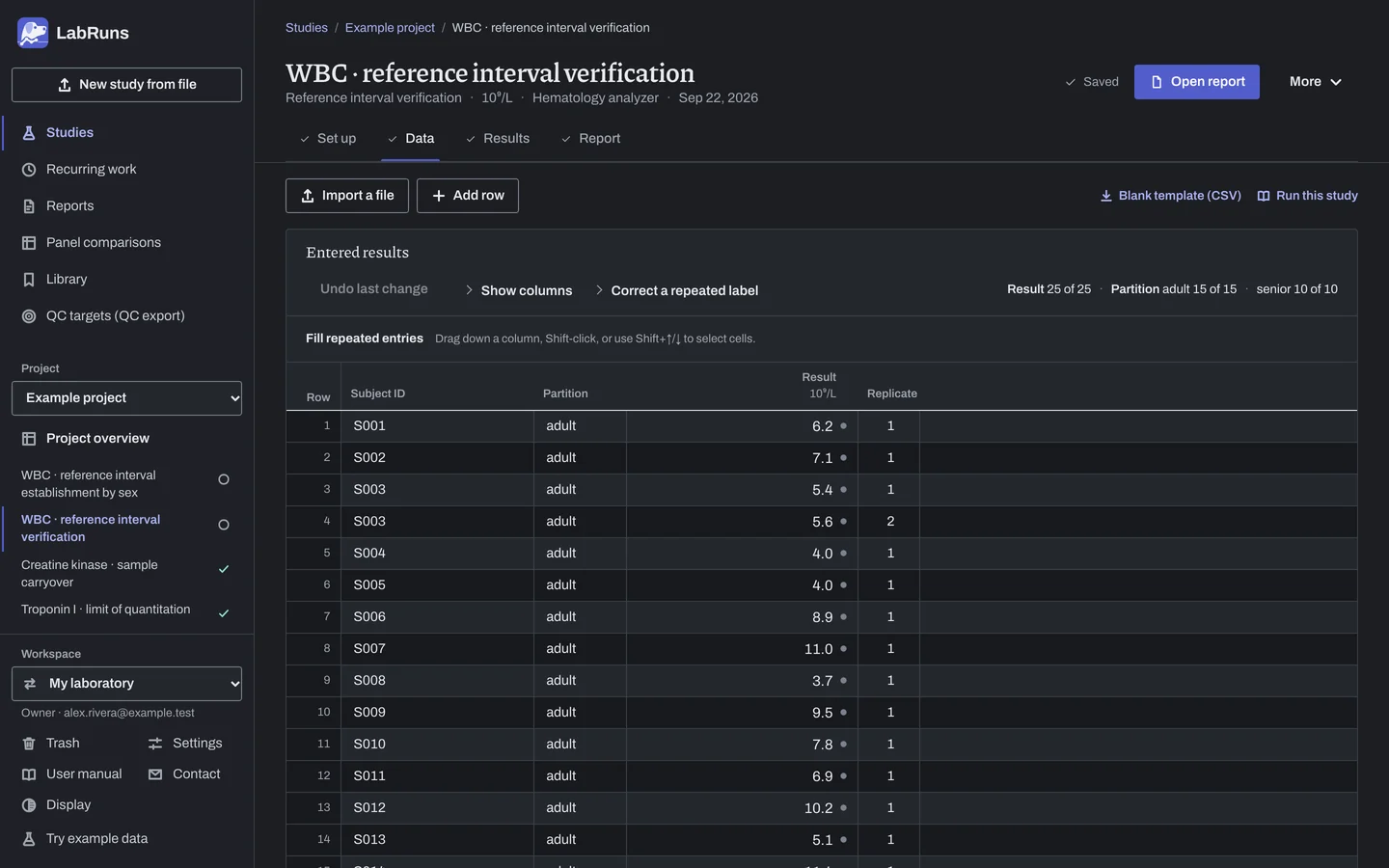Viewport: 1389px width, 868px height.
Task: Download Blank template (CSV)
Action: (1170, 196)
